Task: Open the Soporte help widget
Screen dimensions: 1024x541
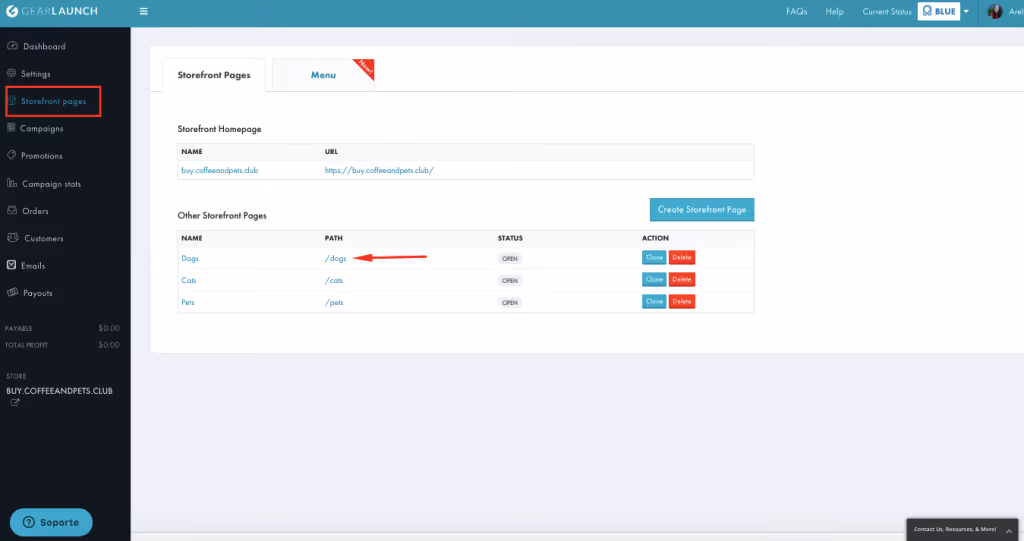Action: pos(51,522)
